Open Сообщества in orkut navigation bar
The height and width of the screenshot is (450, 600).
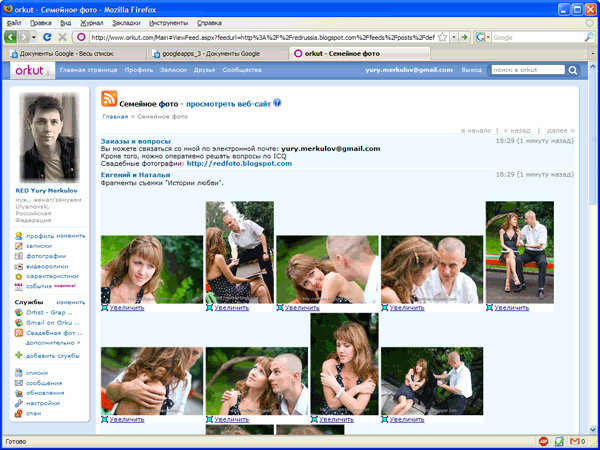coord(242,70)
